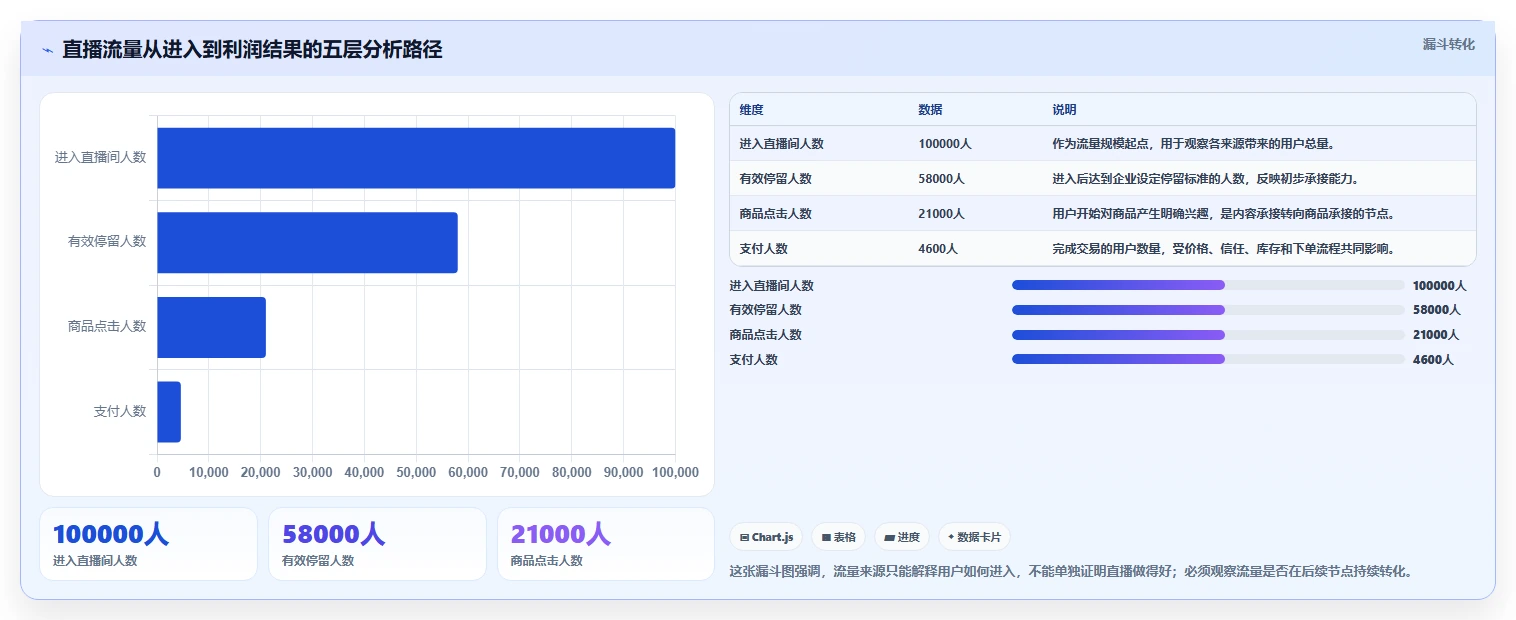Select the 表格 chip

click(x=838, y=537)
